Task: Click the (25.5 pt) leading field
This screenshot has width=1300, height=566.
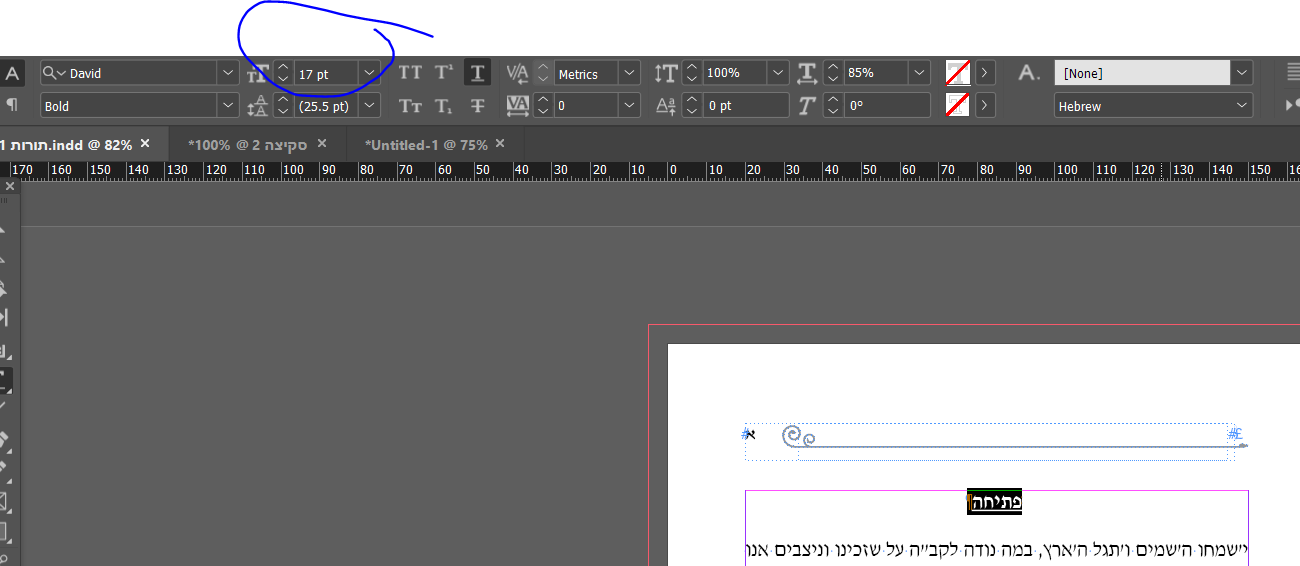Action: [x=326, y=105]
